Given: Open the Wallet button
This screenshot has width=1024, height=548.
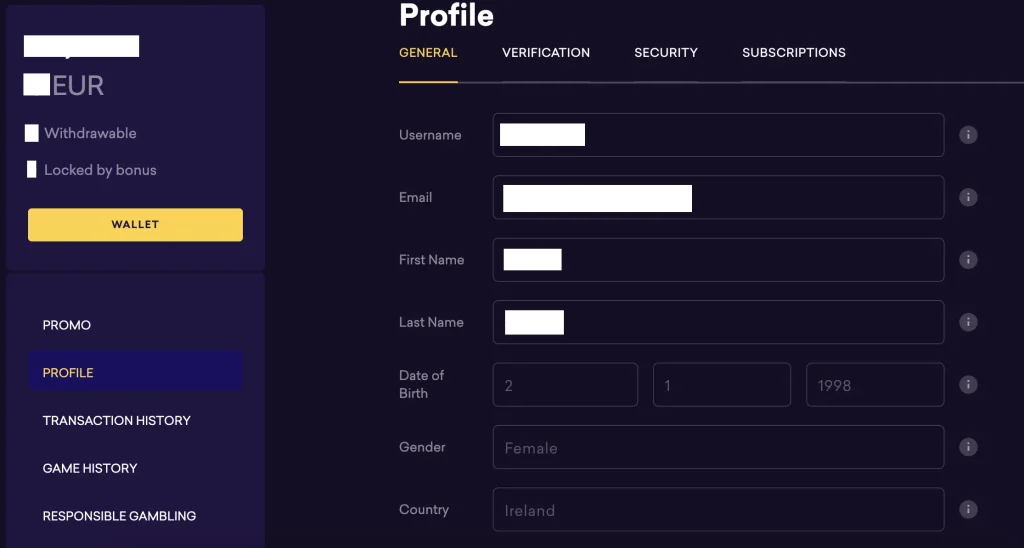Looking at the screenshot, I should (135, 225).
